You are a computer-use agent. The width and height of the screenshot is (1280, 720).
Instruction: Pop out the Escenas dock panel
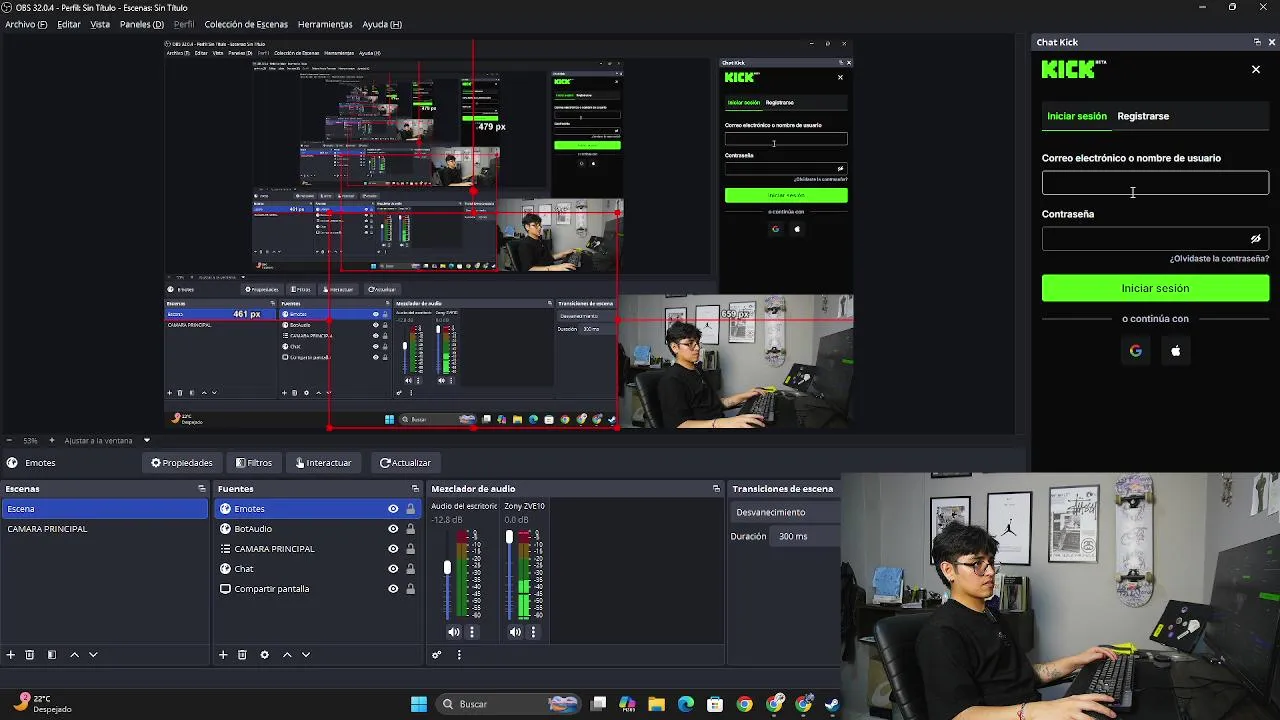[202, 489]
